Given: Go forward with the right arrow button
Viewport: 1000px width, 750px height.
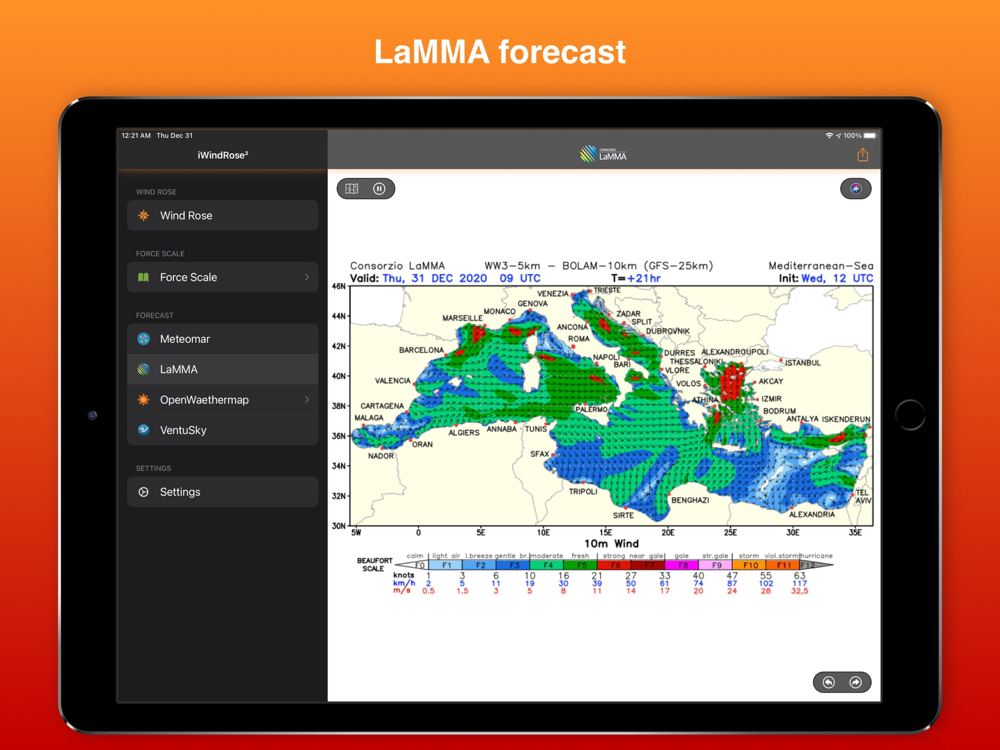Looking at the screenshot, I should tap(856, 682).
